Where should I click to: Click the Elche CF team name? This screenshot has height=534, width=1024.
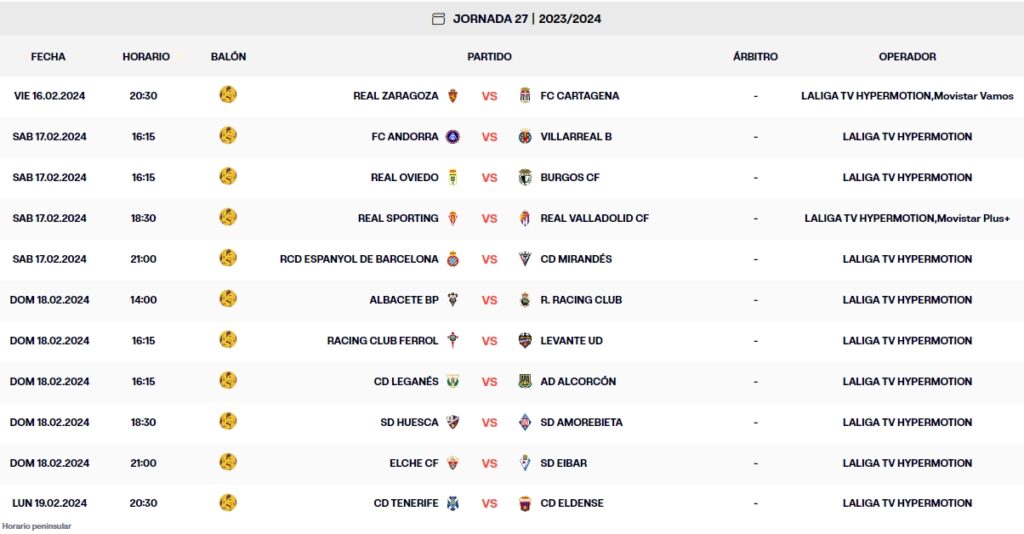click(x=414, y=463)
